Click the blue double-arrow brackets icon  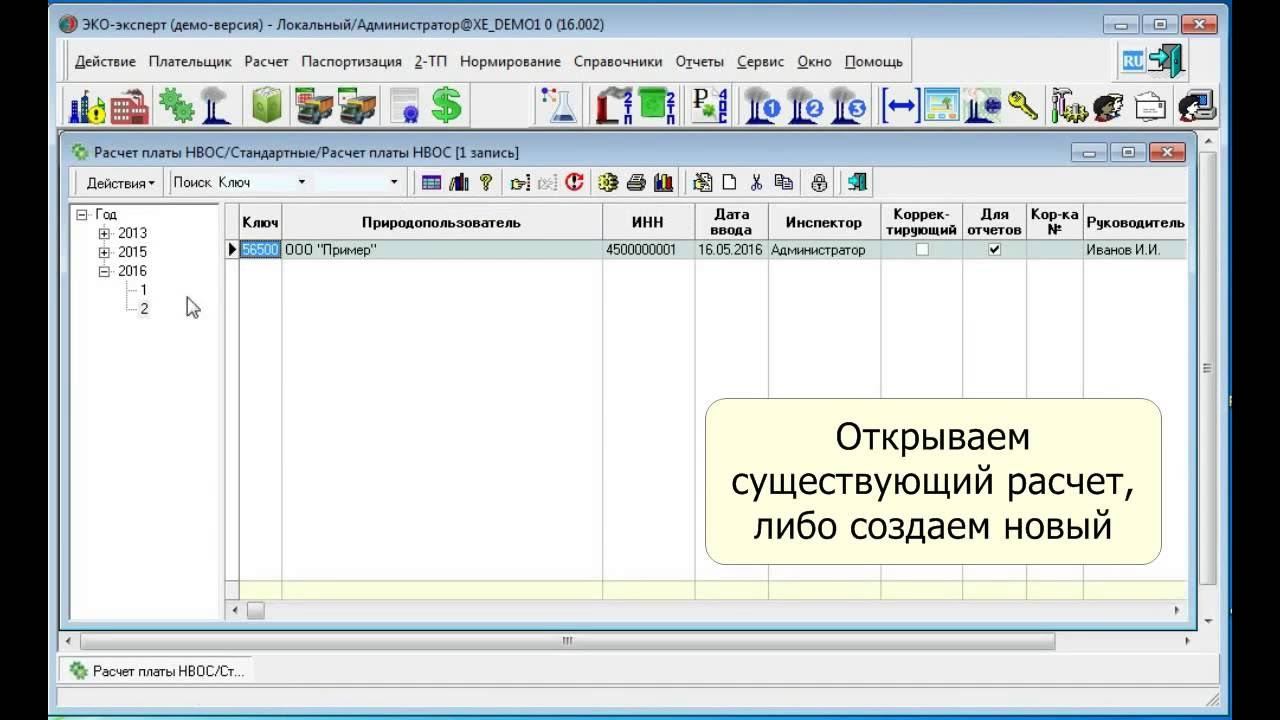tap(900, 105)
